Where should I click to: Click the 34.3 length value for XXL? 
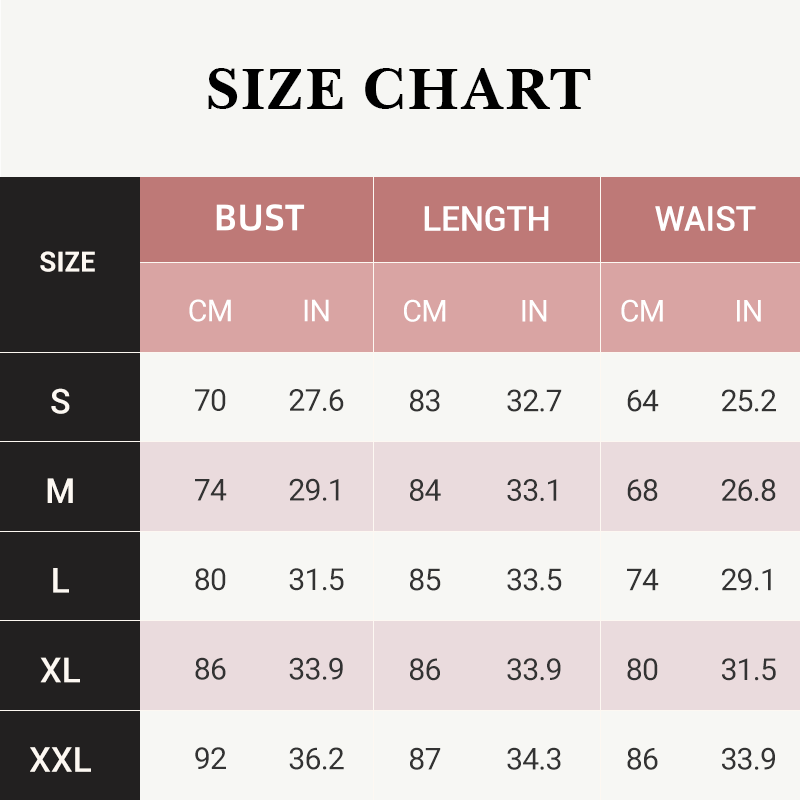point(533,760)
